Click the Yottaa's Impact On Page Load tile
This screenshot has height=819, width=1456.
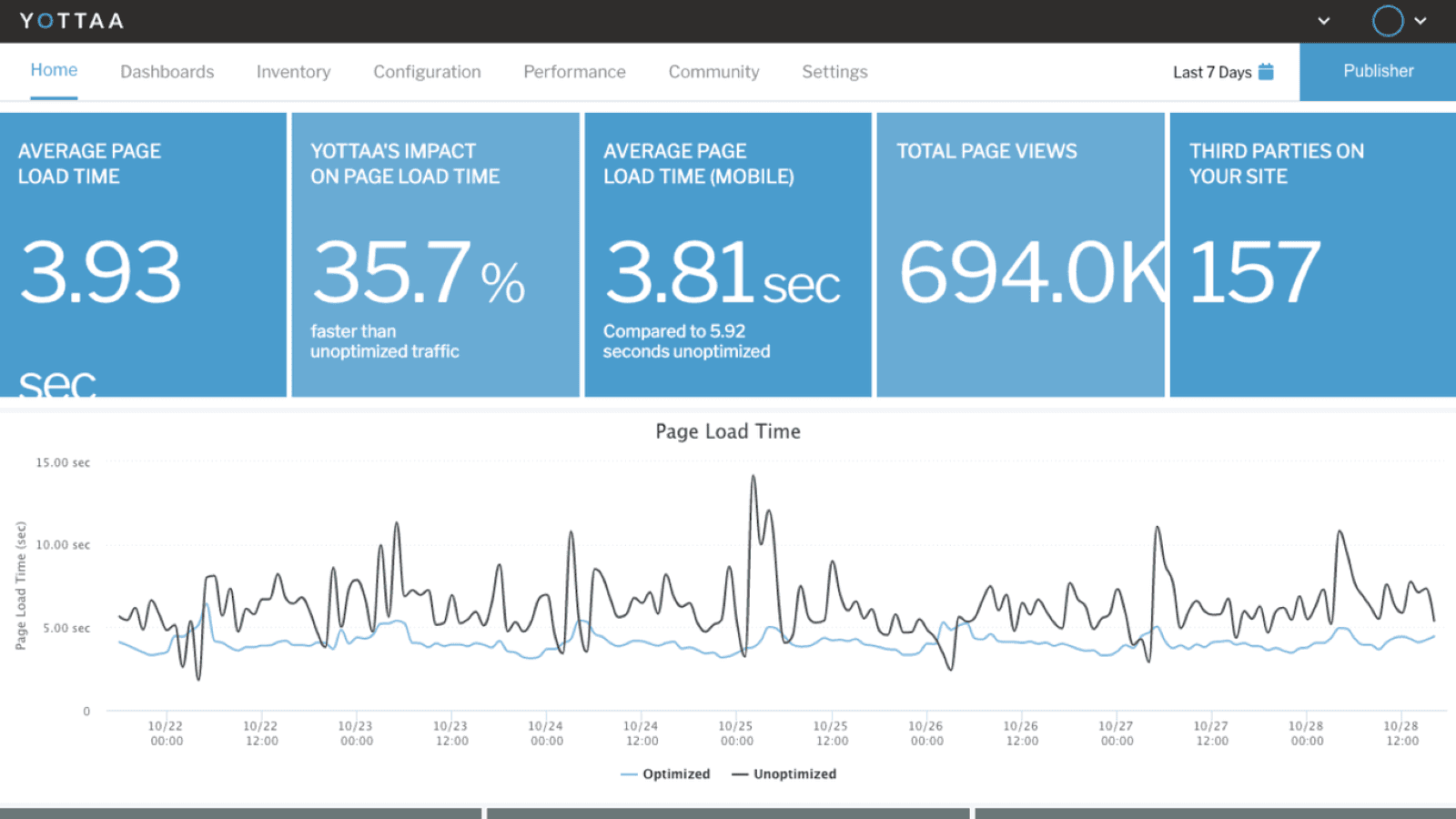coord(435,253)
